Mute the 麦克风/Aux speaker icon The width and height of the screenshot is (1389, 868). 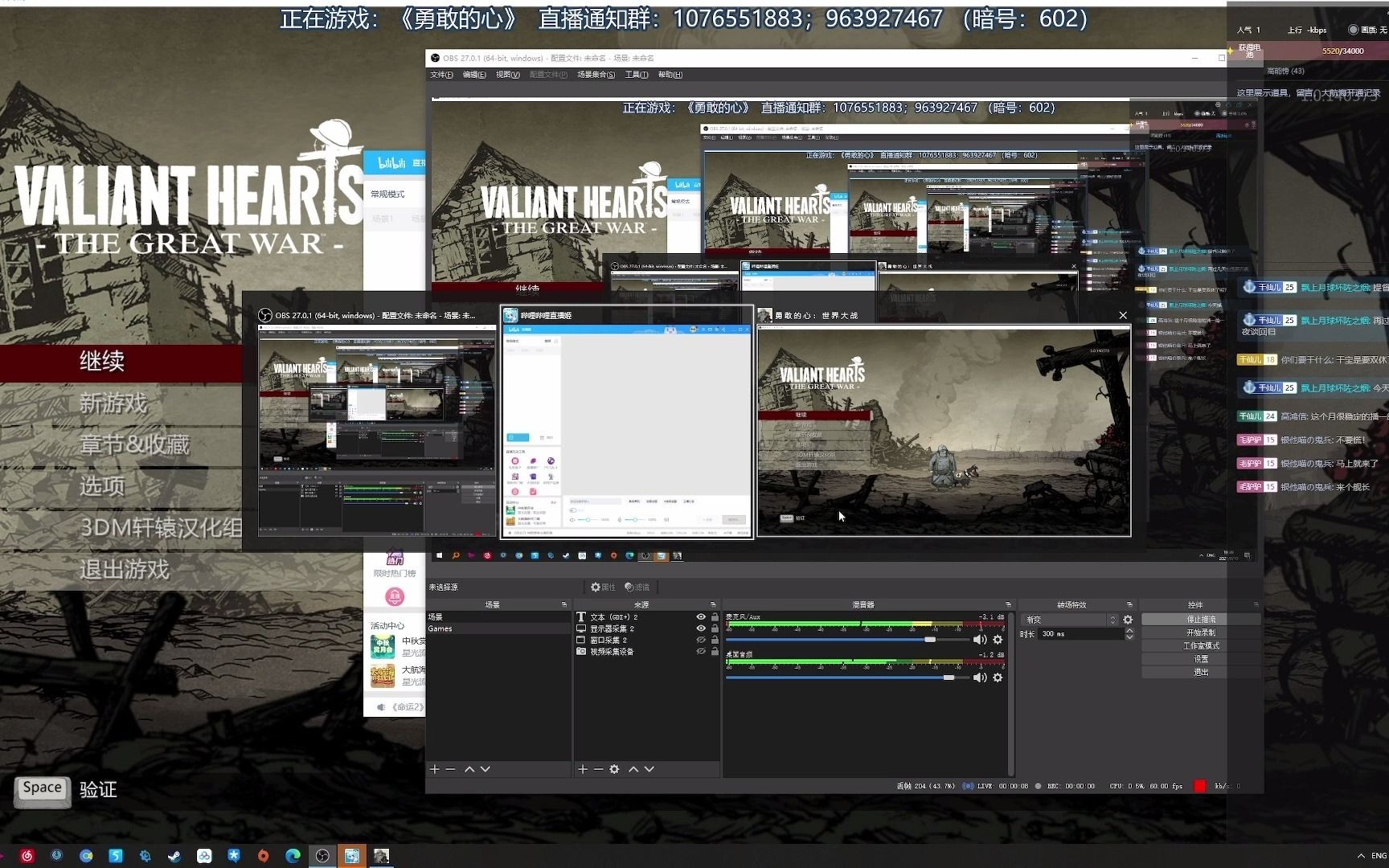pos(980,640)
